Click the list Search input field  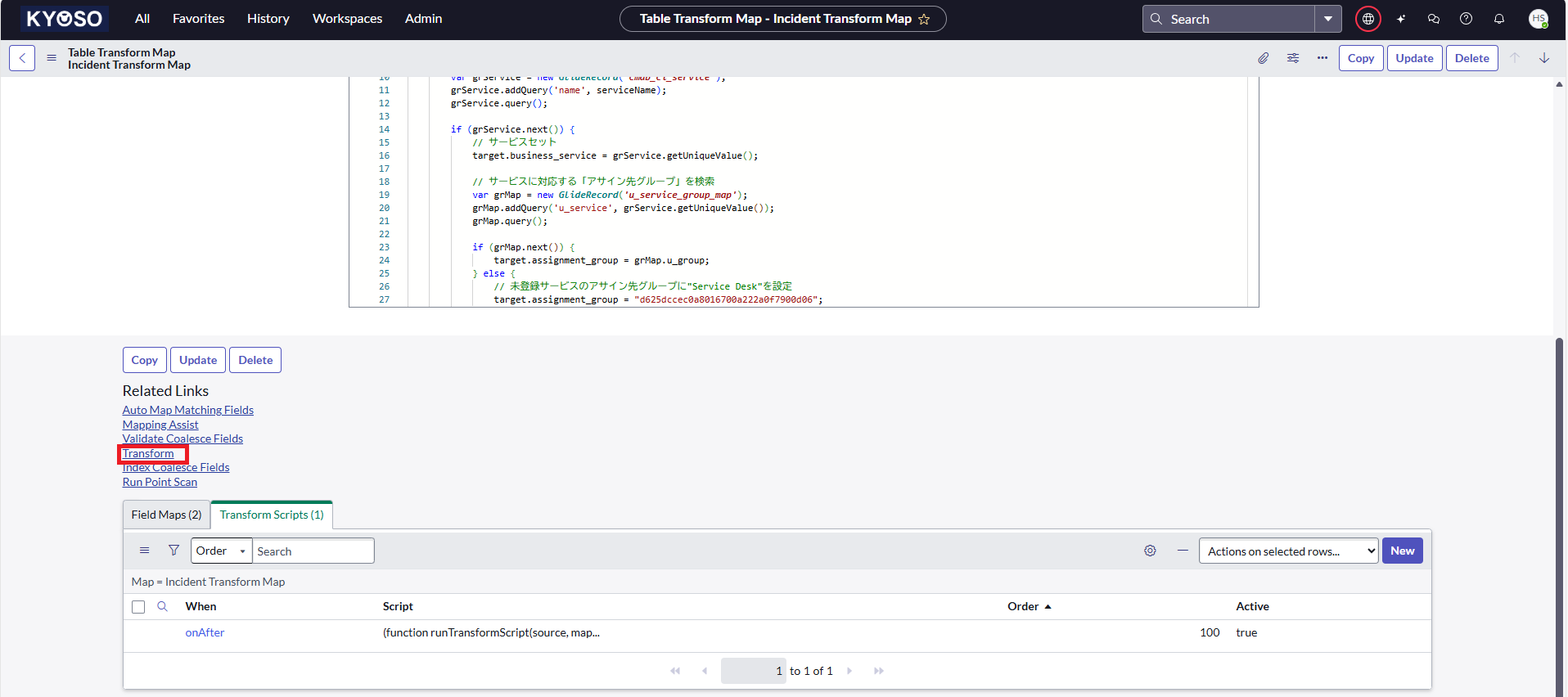(x=313, y=551)
